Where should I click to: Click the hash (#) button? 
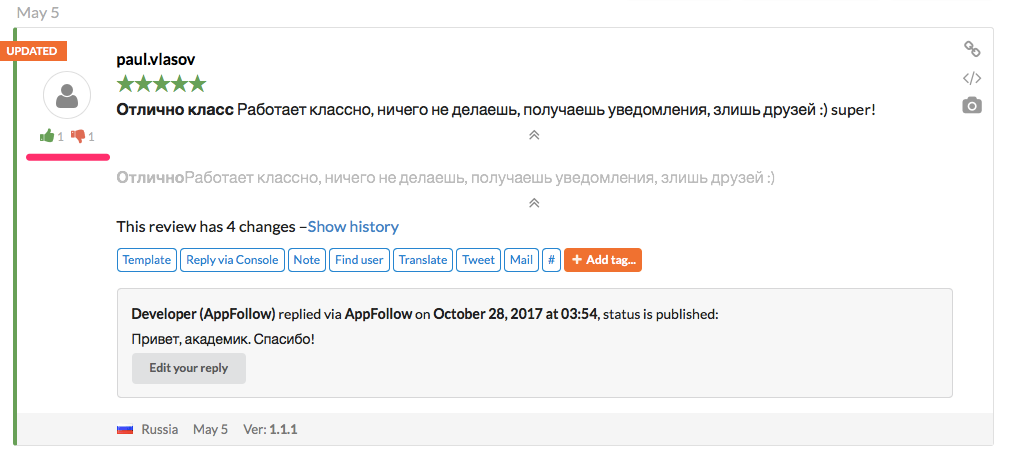pos(551,260)
